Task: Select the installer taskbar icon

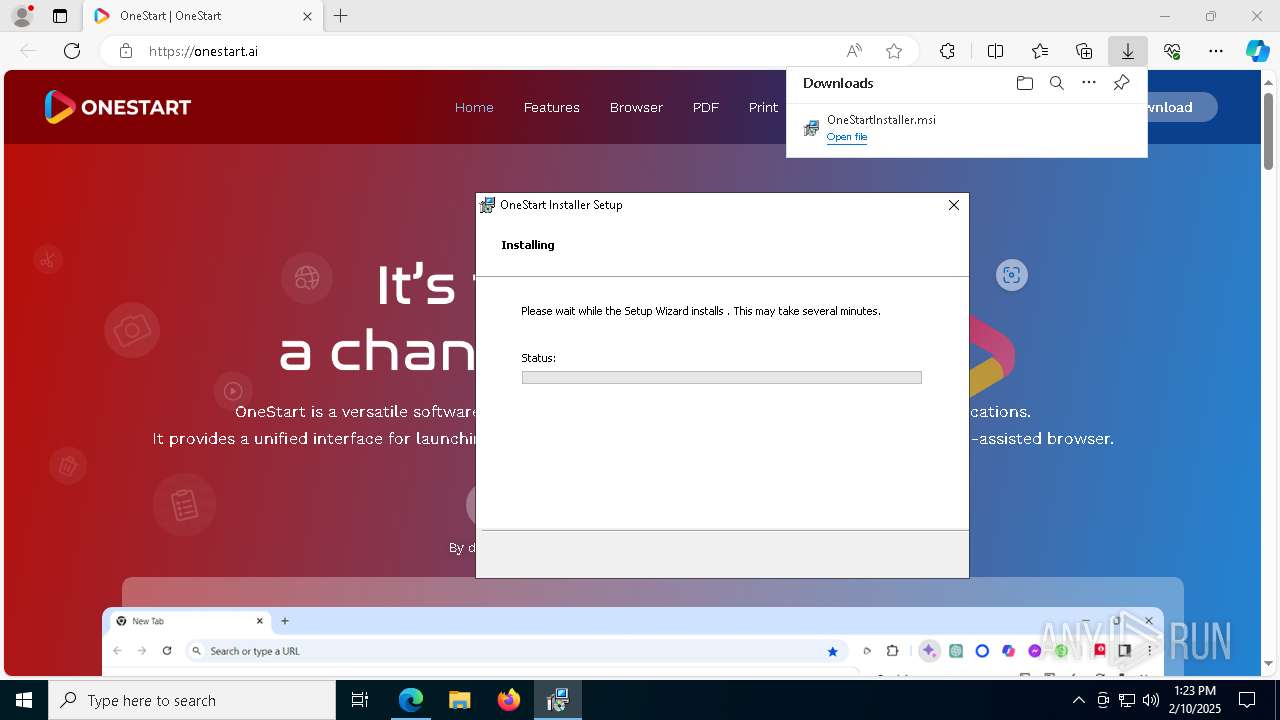Action: [x=558, y=700]
